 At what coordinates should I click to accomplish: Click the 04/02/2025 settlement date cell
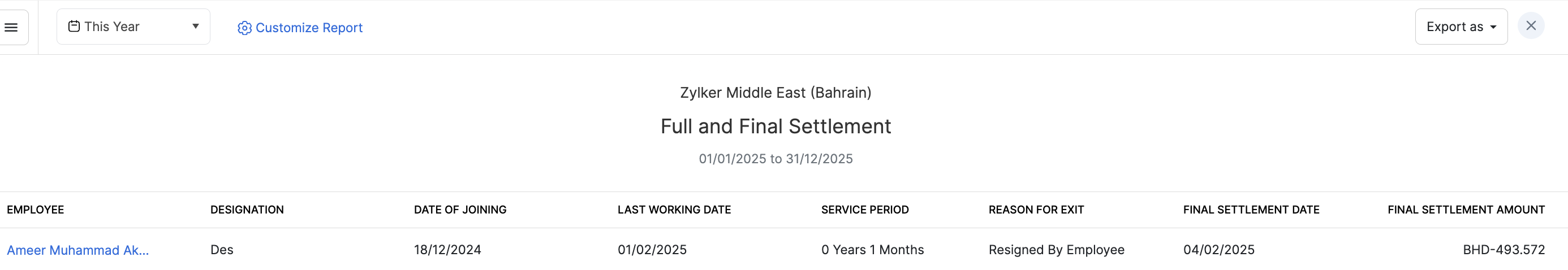[1218, 250]
